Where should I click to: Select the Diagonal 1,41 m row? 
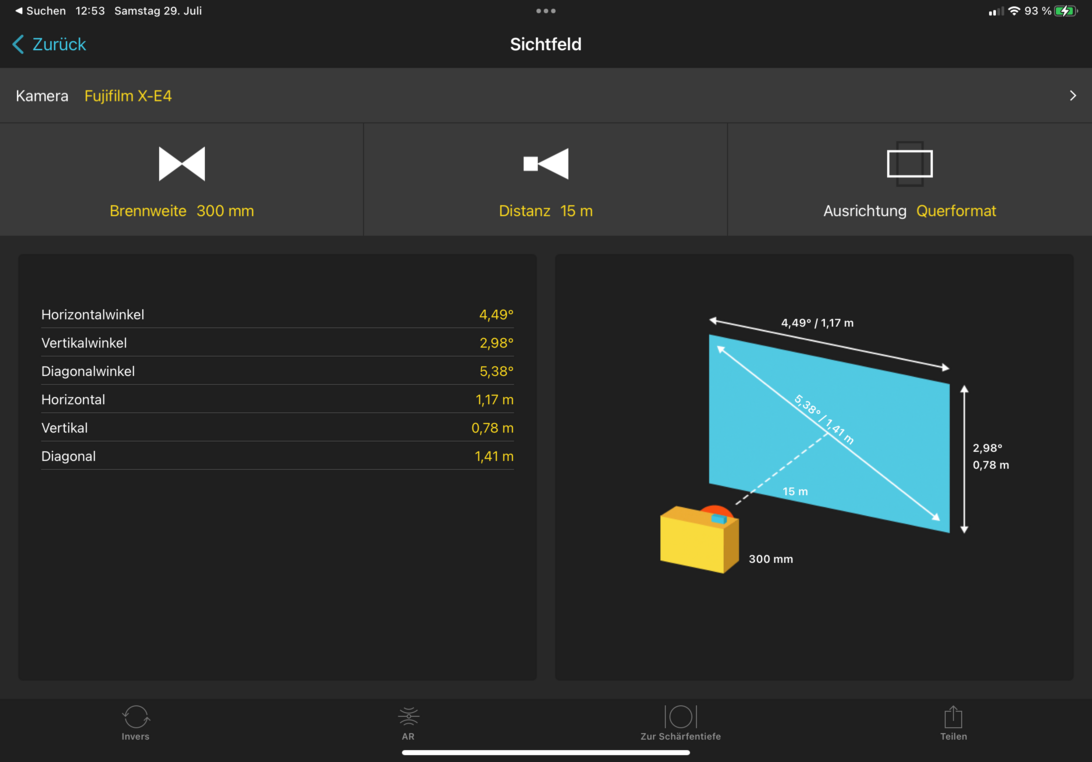[x=277, y=456]
